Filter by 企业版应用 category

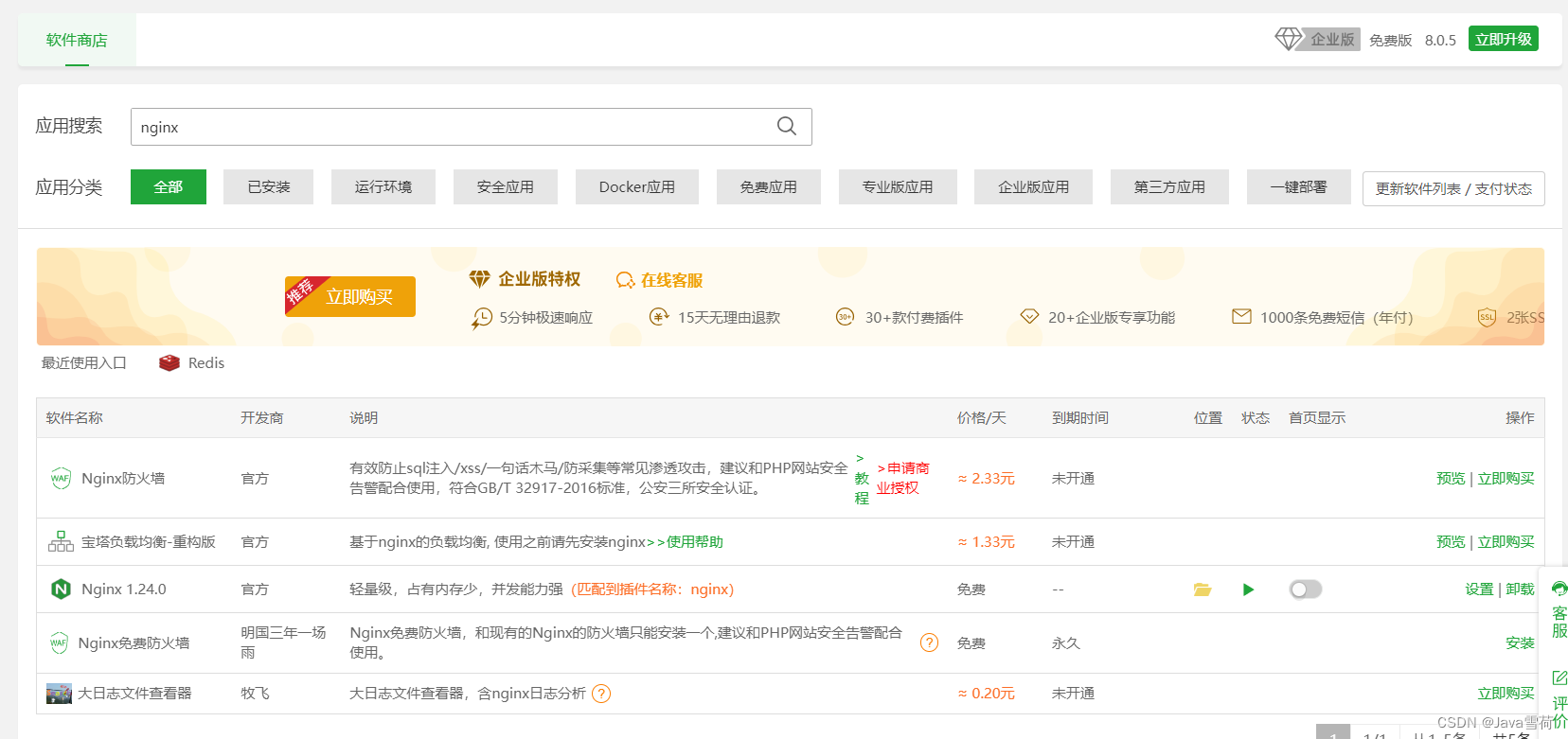1034,186
